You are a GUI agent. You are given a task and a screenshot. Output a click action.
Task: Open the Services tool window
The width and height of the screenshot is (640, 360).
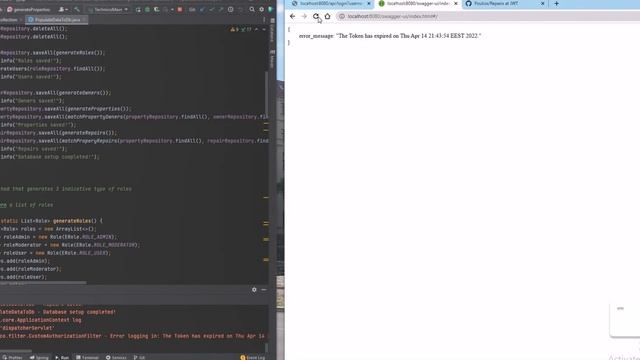116,358
